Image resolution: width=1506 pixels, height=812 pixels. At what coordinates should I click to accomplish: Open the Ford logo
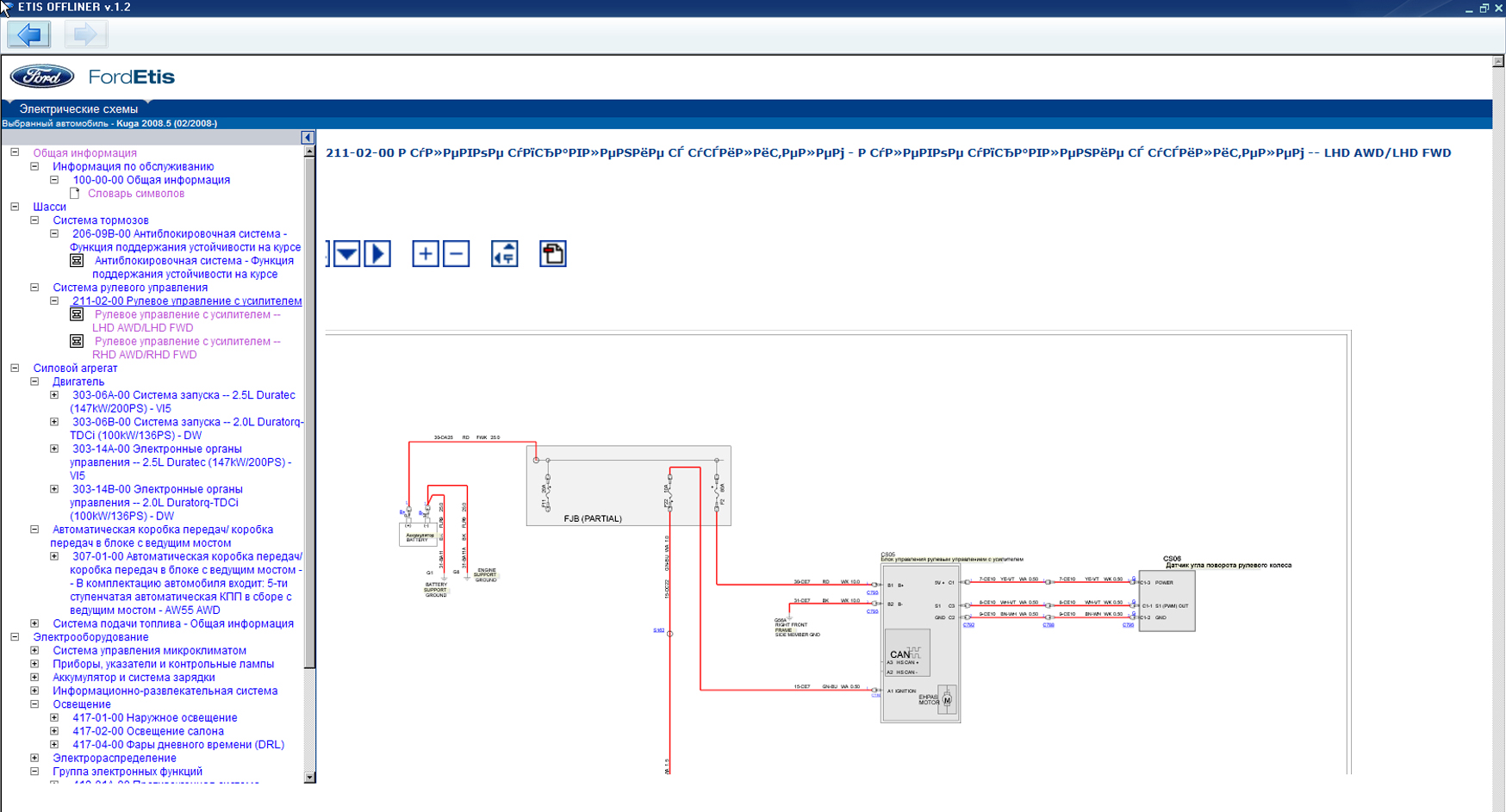coord(42,77)
